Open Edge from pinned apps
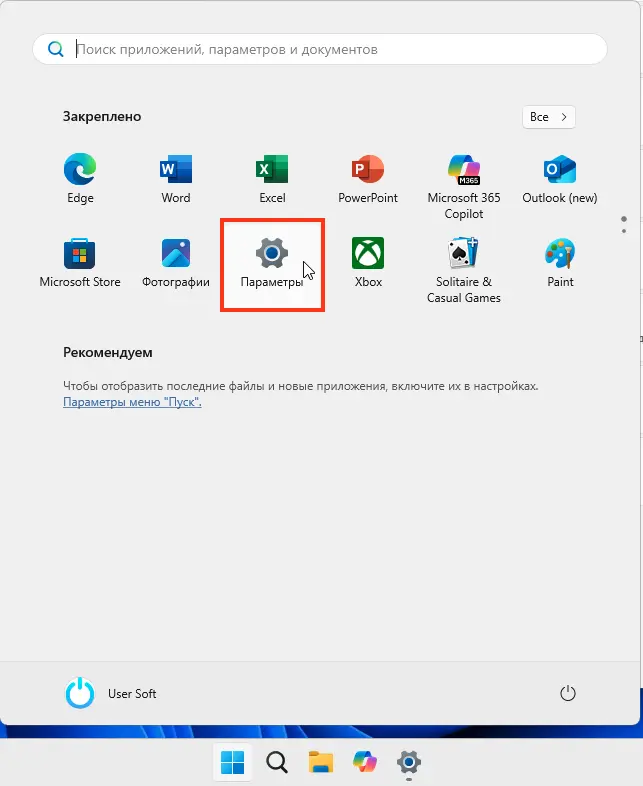This screenshot has width=643, height=786. (80, 178)
